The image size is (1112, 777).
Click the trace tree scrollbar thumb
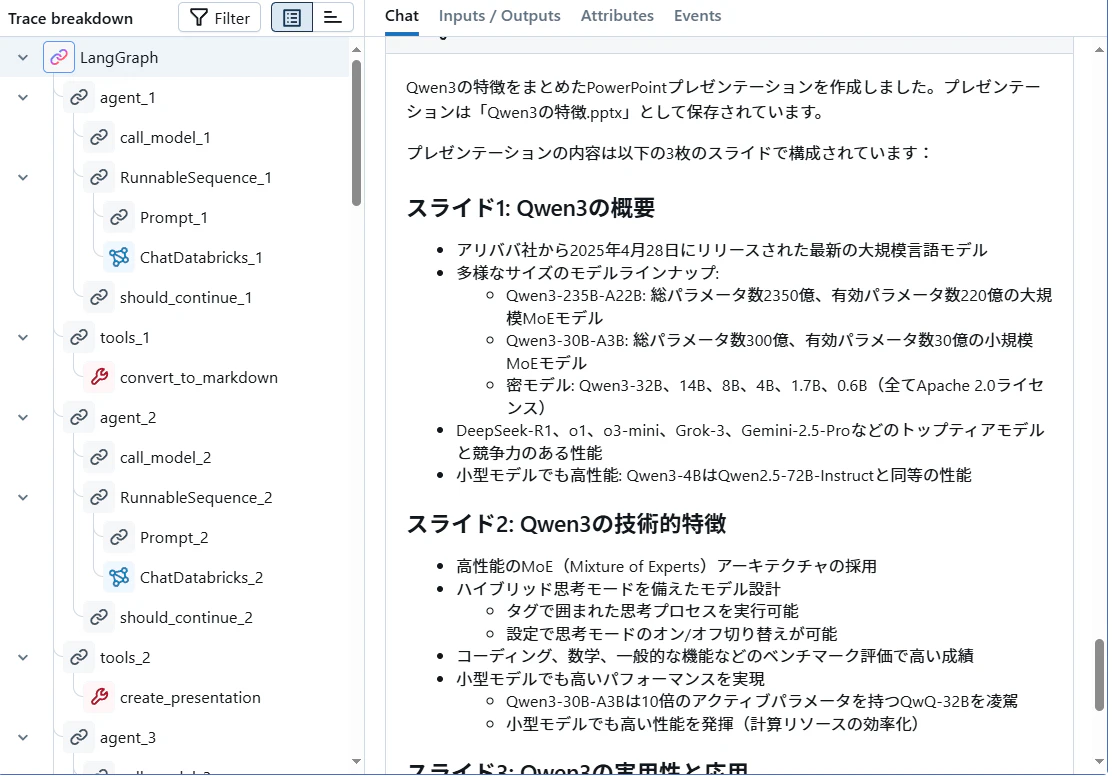(356, 133)
